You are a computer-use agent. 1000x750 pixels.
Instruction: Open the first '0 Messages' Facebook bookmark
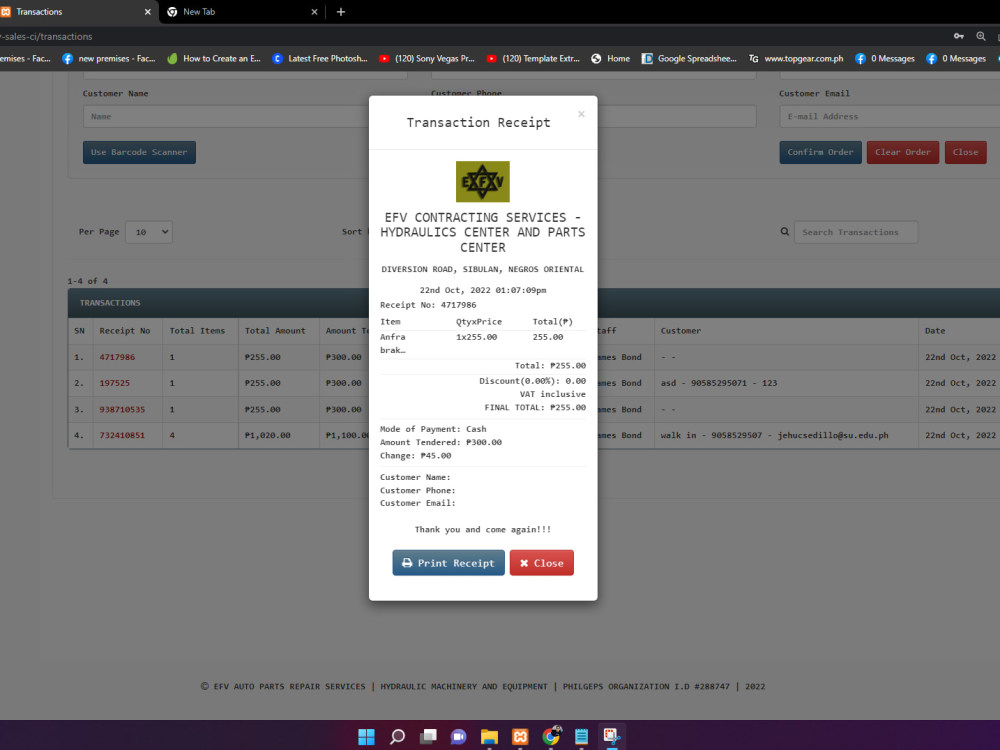tap(885, 59)
